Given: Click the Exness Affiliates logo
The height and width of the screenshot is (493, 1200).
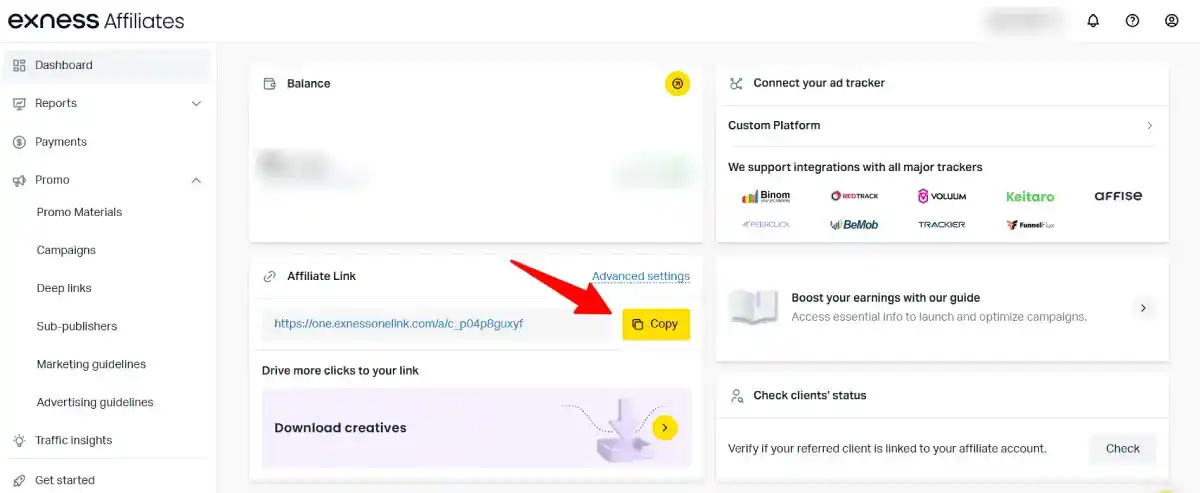Looking at the screenshot, I should click(96, 21).
